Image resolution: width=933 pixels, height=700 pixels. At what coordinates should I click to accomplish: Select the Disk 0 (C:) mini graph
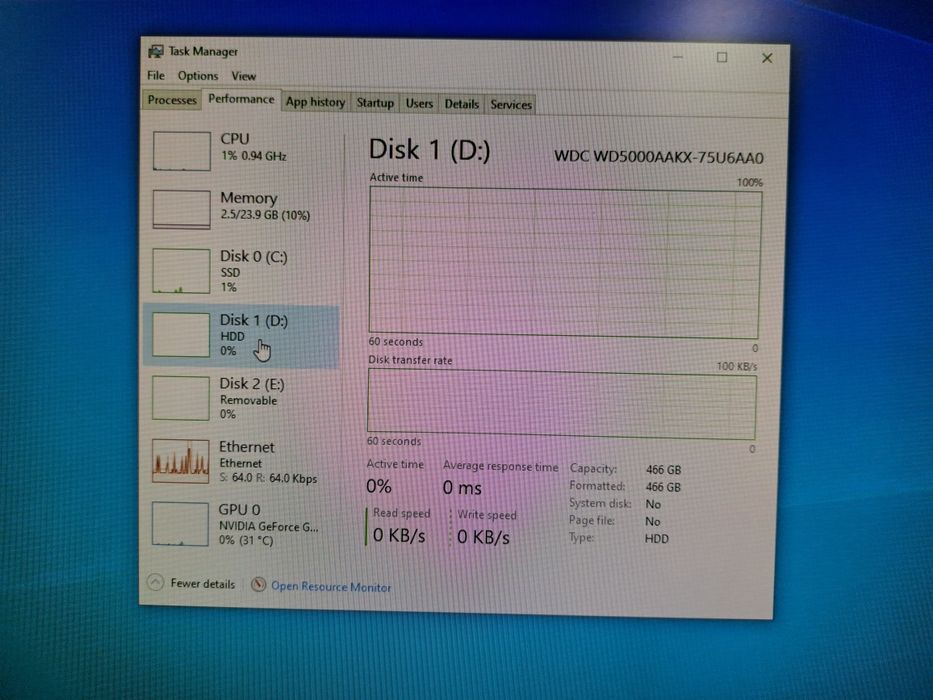point(181,271)
